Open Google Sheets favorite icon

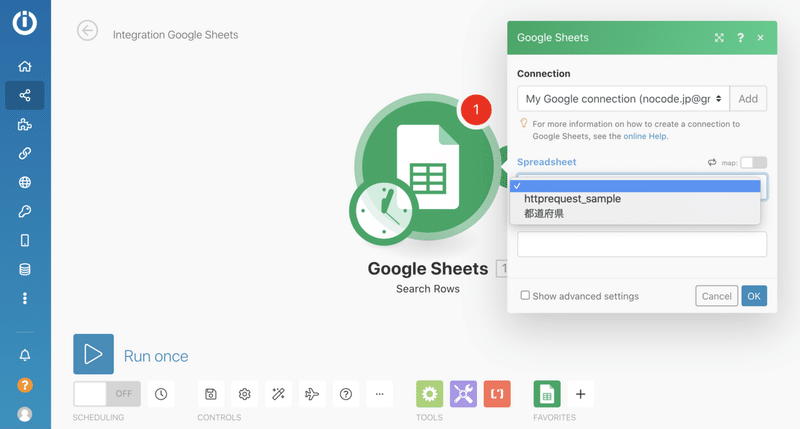(x=547, y=394)
